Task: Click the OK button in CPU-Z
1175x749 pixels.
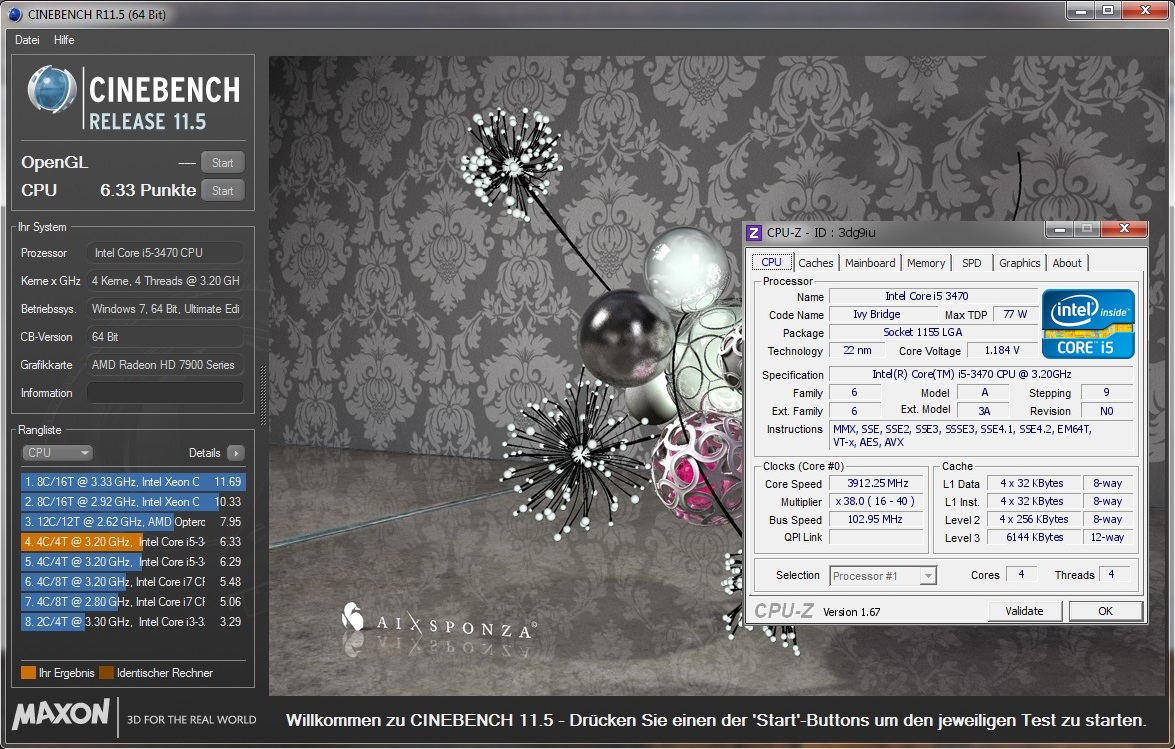Action: point(1105,611)
